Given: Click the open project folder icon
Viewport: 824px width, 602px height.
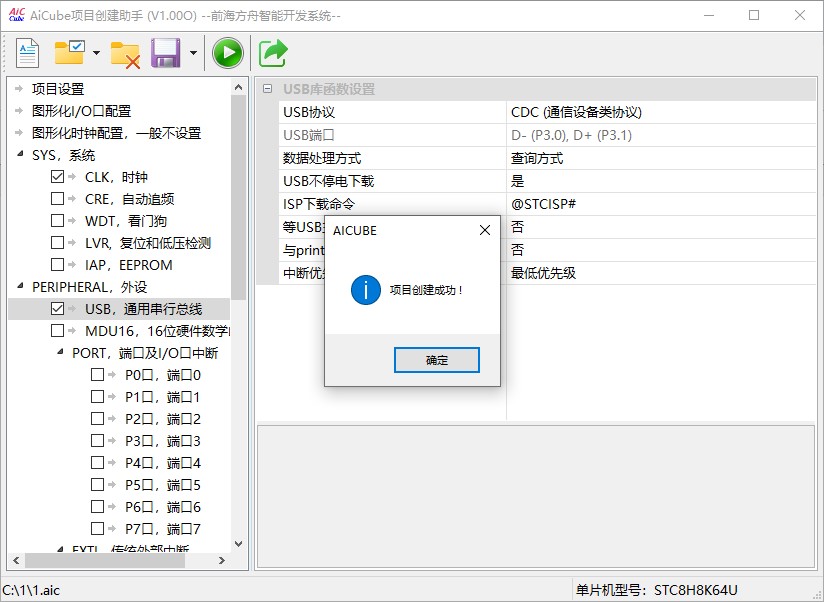Looking at the screenshot, I should (x=69, y=52).
